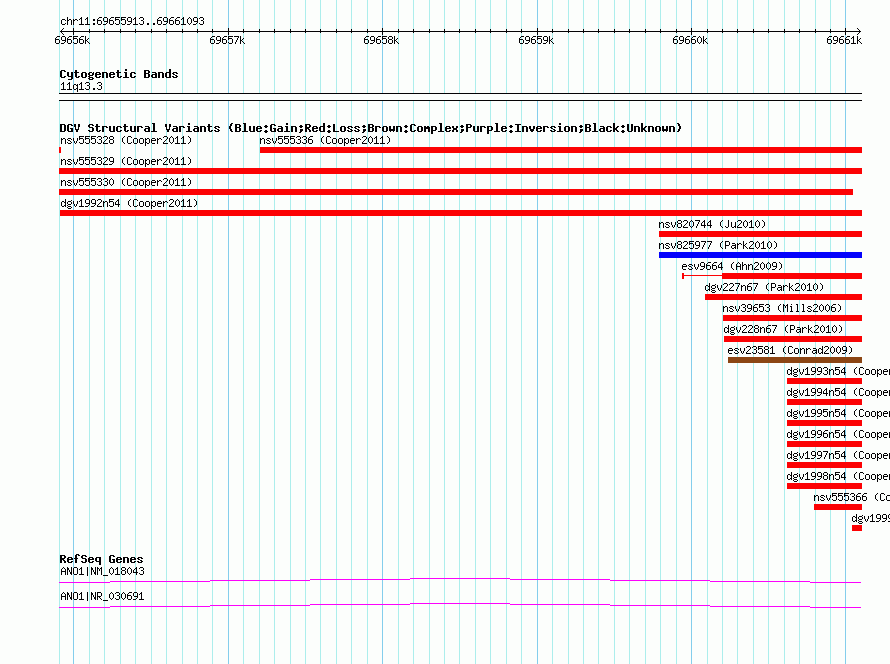
Task: Click the 69660k ruler tick label
Action: [x=690, y=40]
